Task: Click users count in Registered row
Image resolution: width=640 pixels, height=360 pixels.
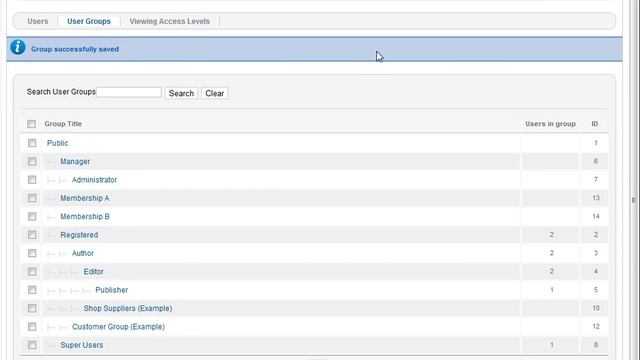Action: click(x=551, y=235)
